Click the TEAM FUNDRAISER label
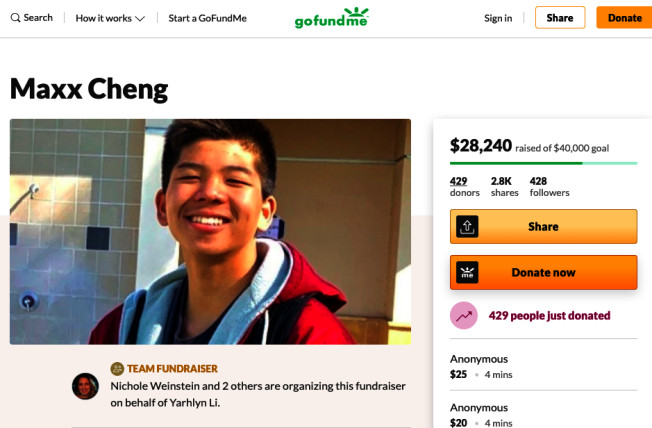 (x=172, y=369)
